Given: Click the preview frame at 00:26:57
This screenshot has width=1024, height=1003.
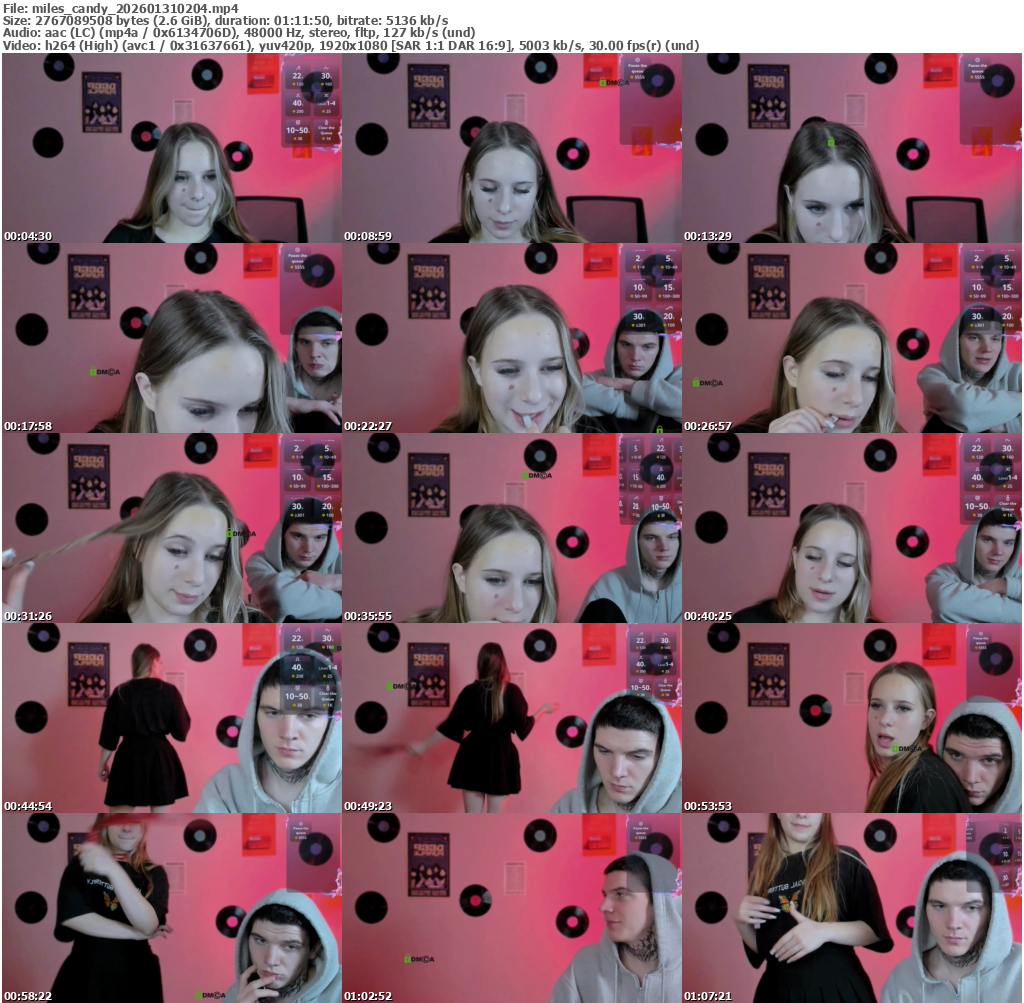Looking at the screenshot, I should (852, 338).
